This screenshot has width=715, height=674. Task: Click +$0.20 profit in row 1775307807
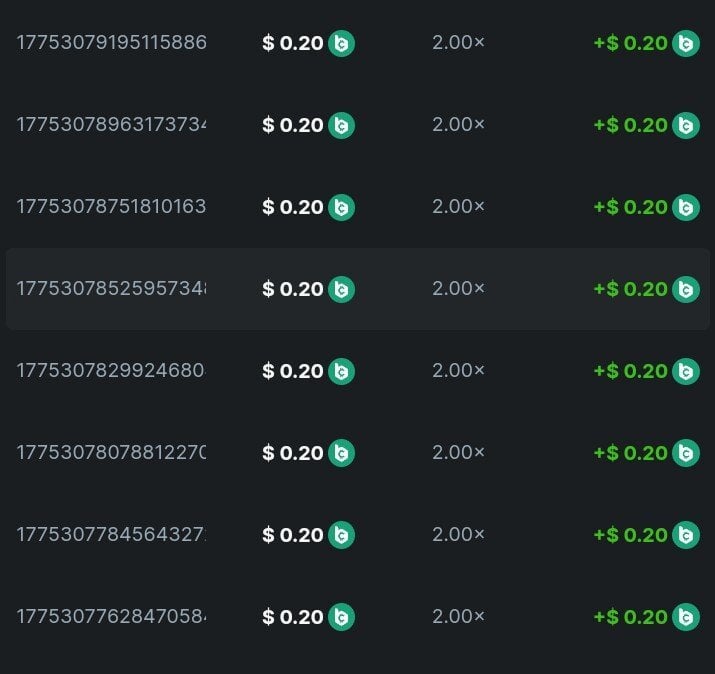pyautogui.click(x=630, y=453)
